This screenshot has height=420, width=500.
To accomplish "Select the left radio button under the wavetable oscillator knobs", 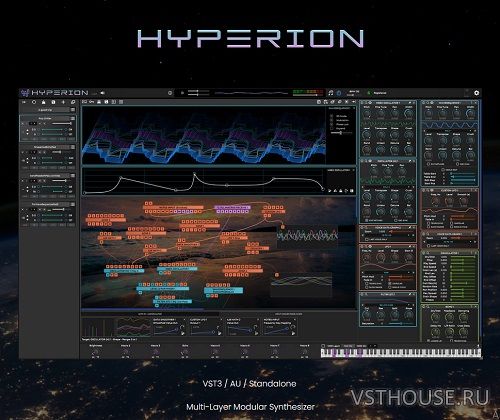I will [x=429, y=164].
